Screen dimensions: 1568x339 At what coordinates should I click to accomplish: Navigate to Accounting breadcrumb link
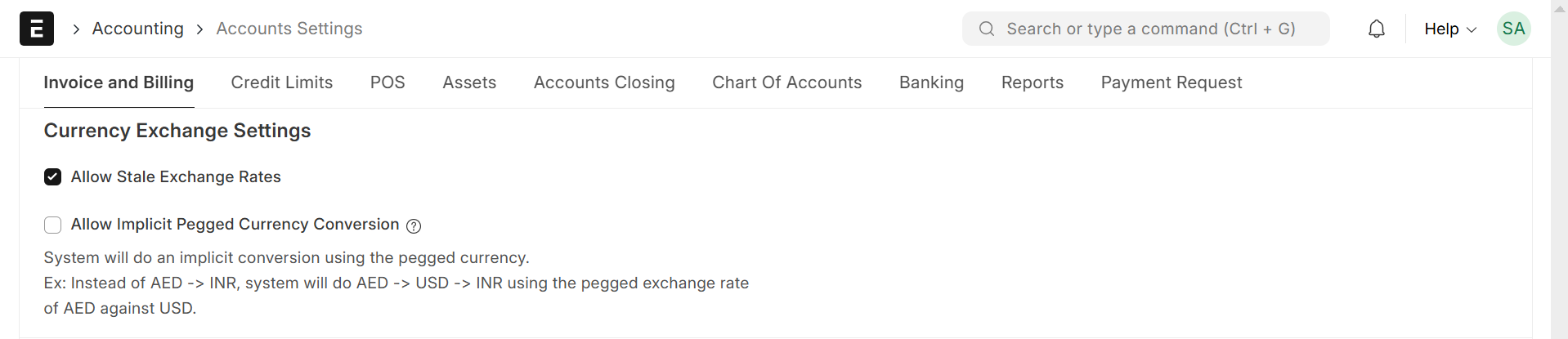pyautogui.click(x=137, y=29)
